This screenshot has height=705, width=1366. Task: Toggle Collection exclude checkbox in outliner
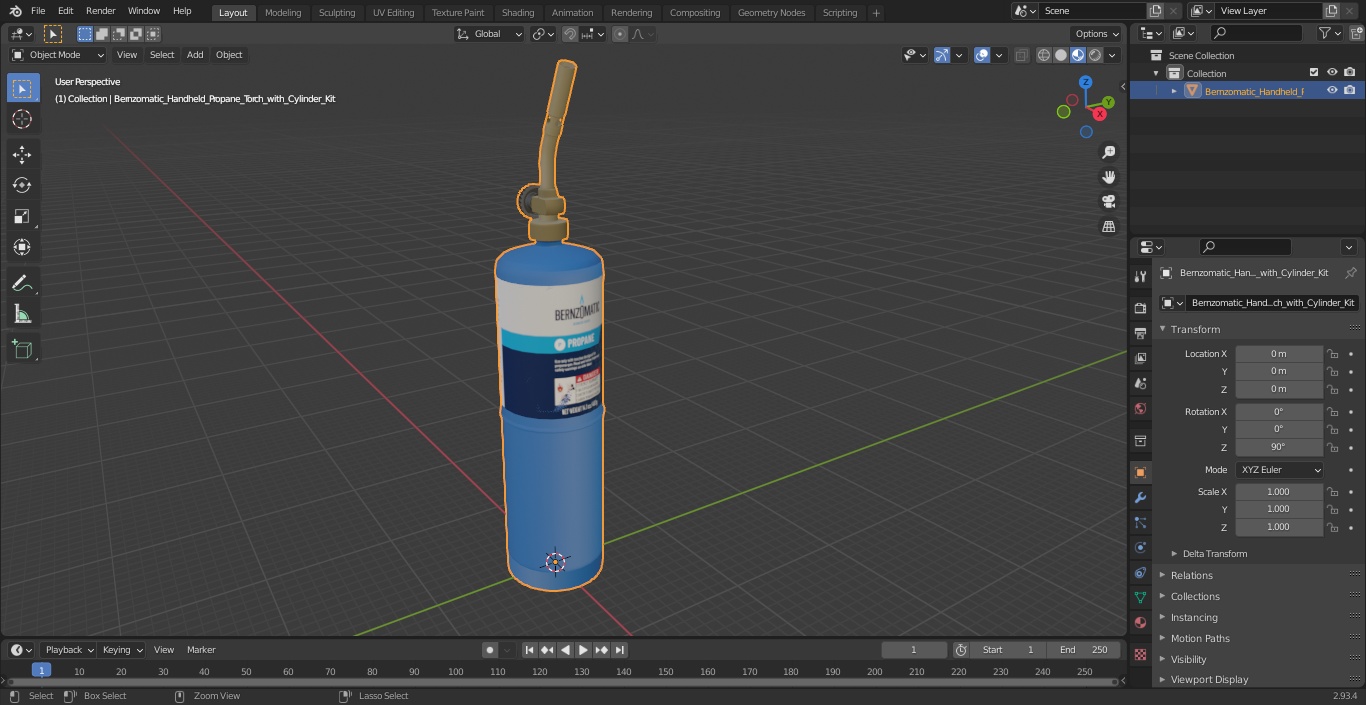1314,72
